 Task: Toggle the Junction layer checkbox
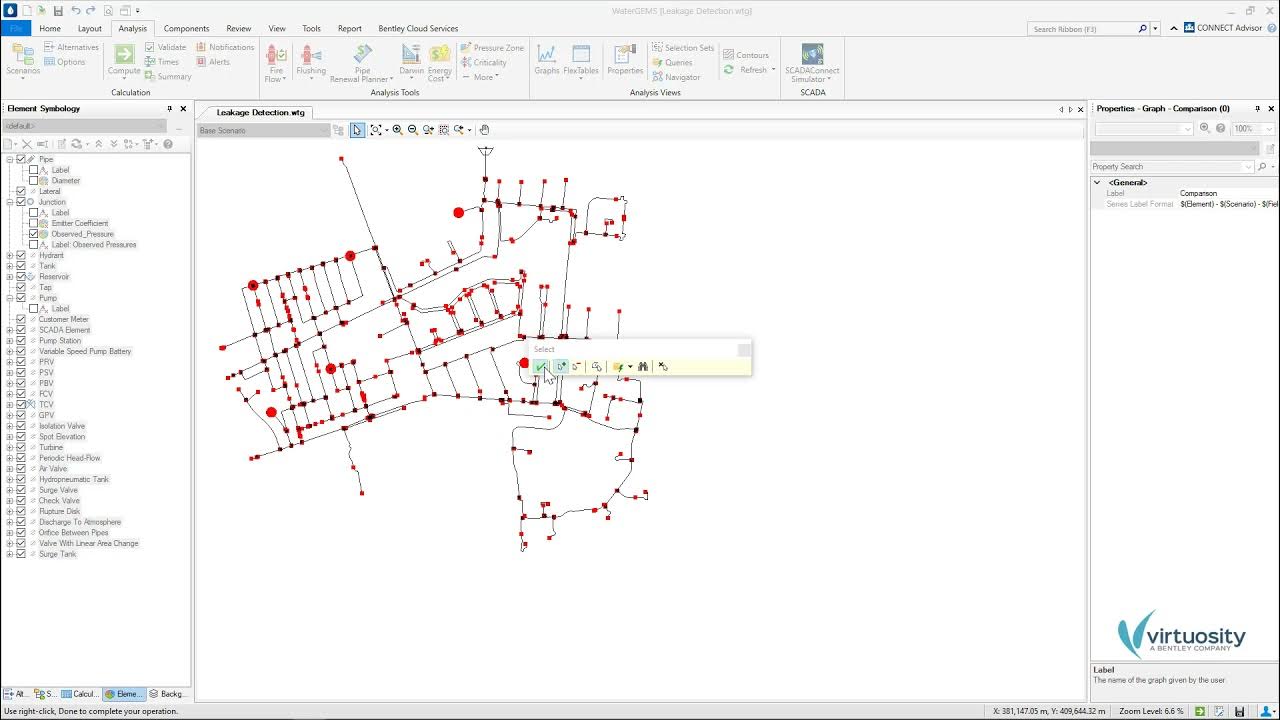[21, 202]
